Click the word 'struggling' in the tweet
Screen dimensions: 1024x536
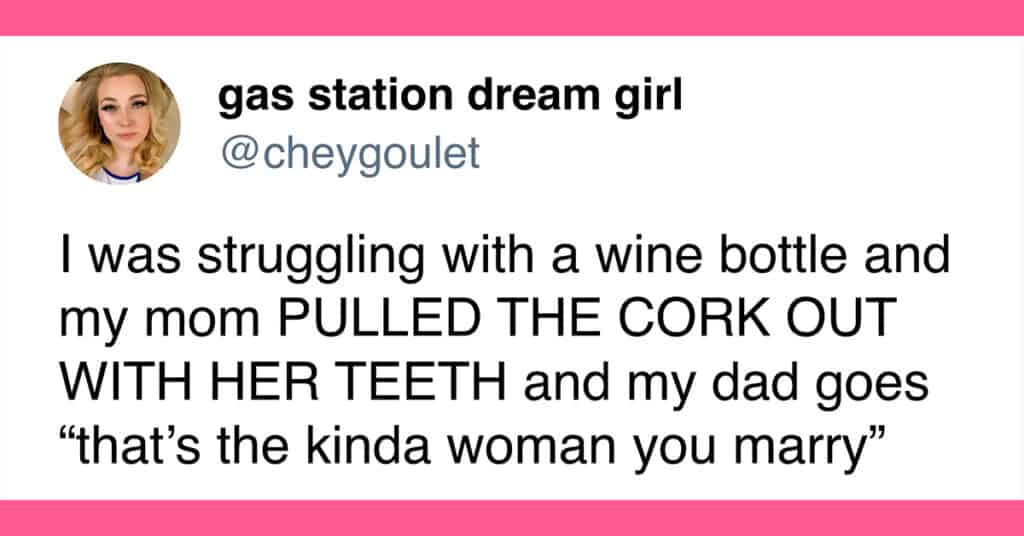311,257
